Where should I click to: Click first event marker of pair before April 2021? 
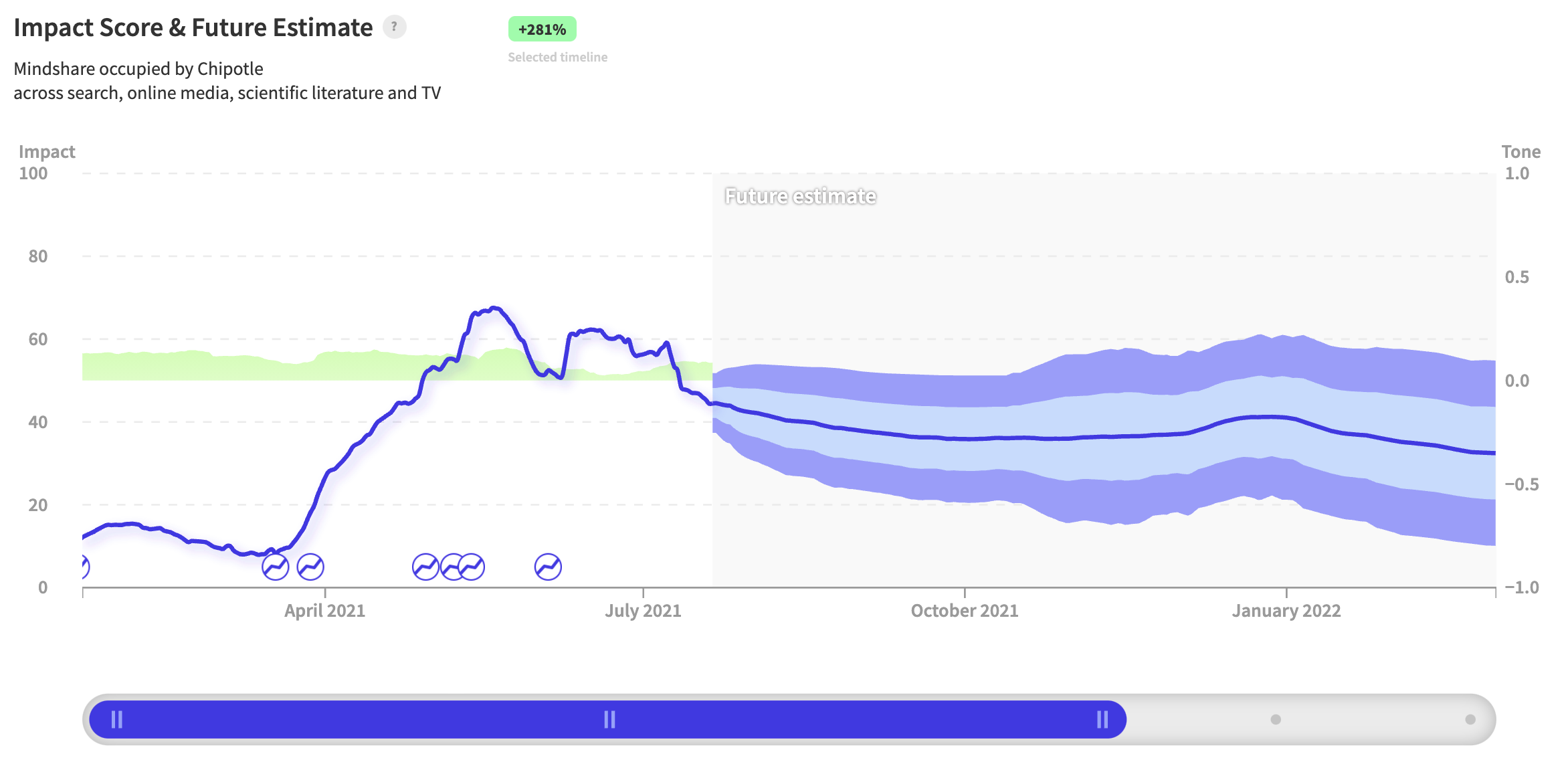[x=275, y=567]
